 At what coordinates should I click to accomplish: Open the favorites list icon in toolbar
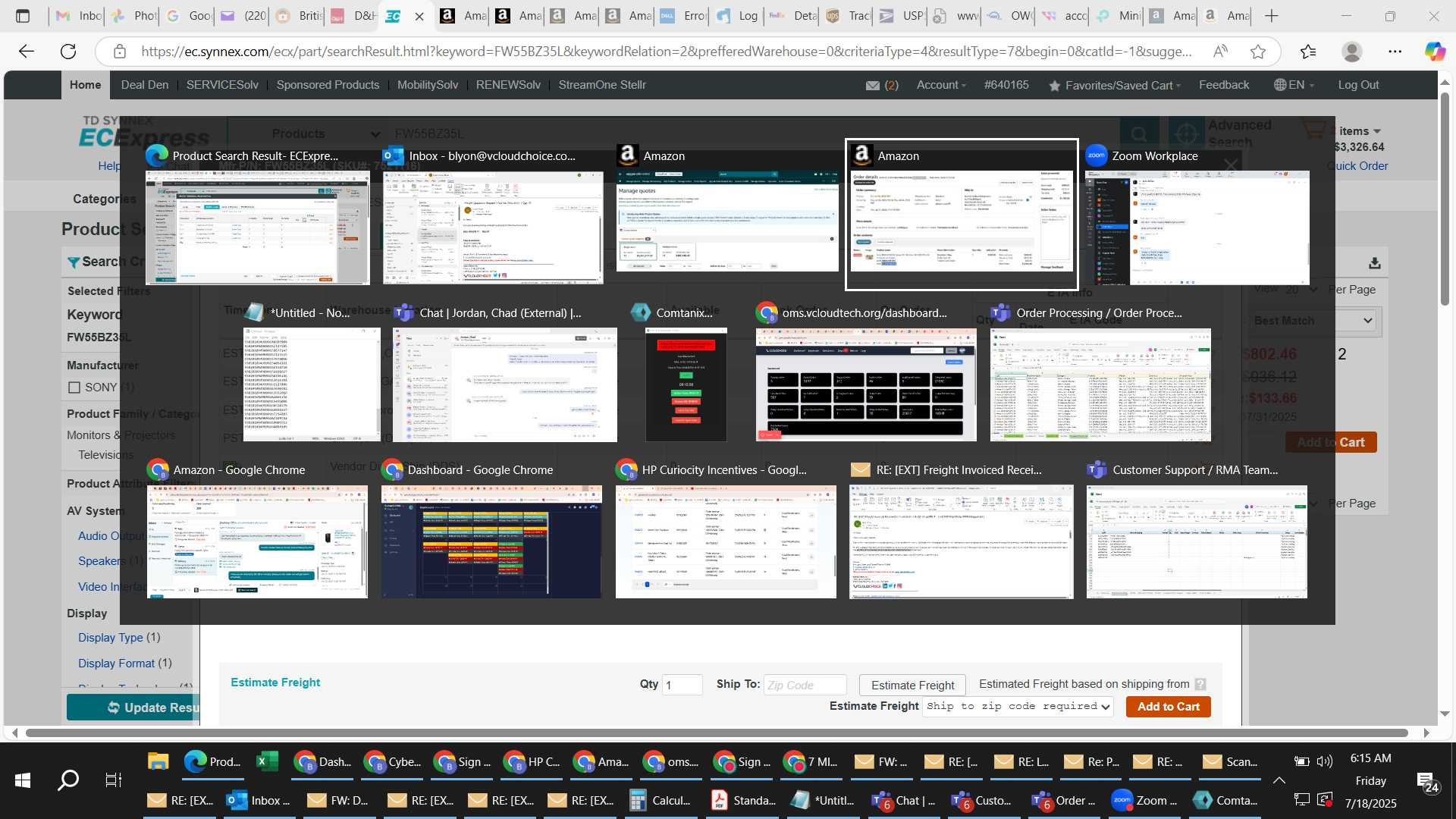coord(1308,52)
